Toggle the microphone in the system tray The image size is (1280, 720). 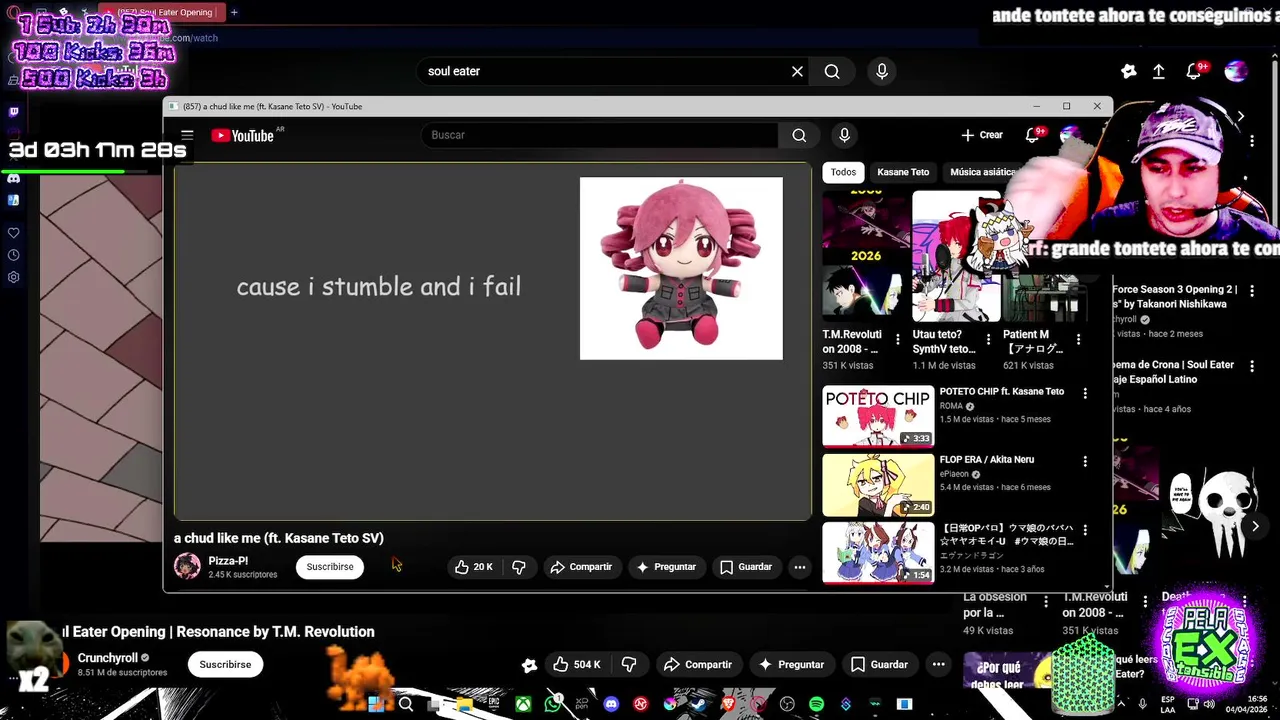1142,704
